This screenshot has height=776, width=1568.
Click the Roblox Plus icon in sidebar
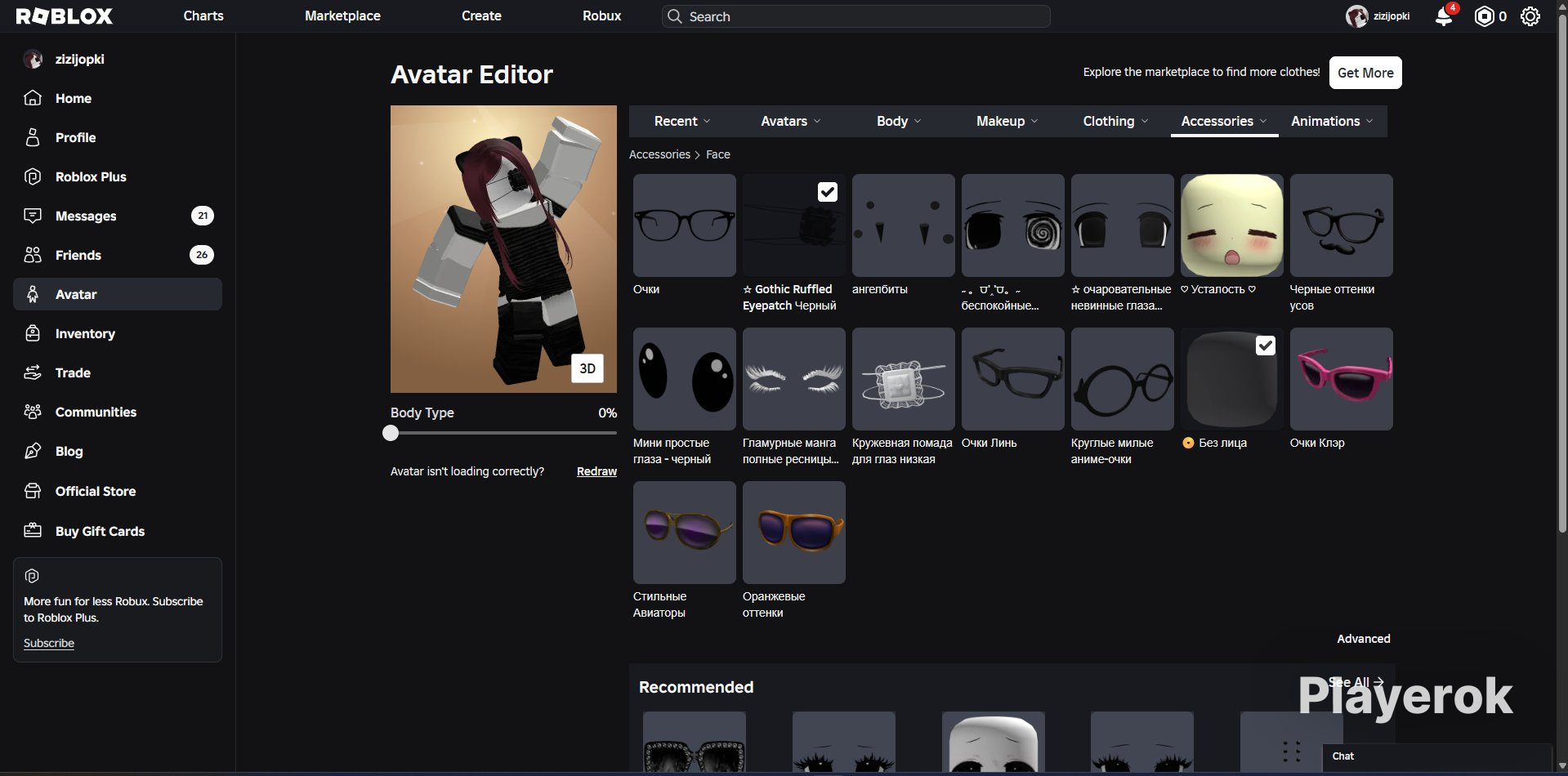pyautogui.click(x=33, y=176)
